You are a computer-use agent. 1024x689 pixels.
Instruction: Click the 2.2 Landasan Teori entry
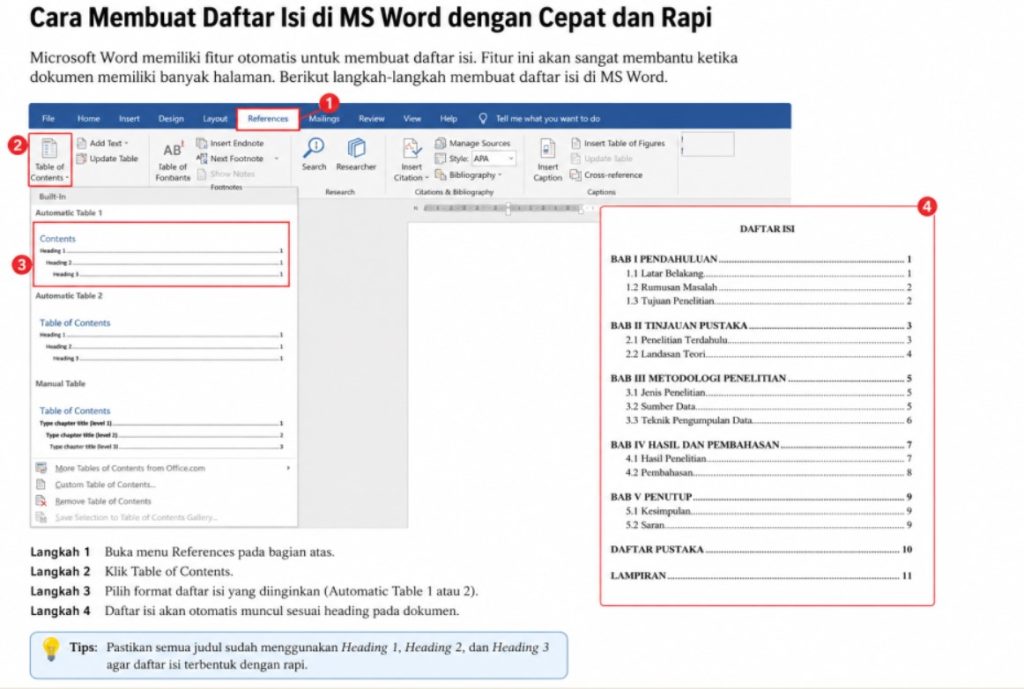click(x=768, y=354)
